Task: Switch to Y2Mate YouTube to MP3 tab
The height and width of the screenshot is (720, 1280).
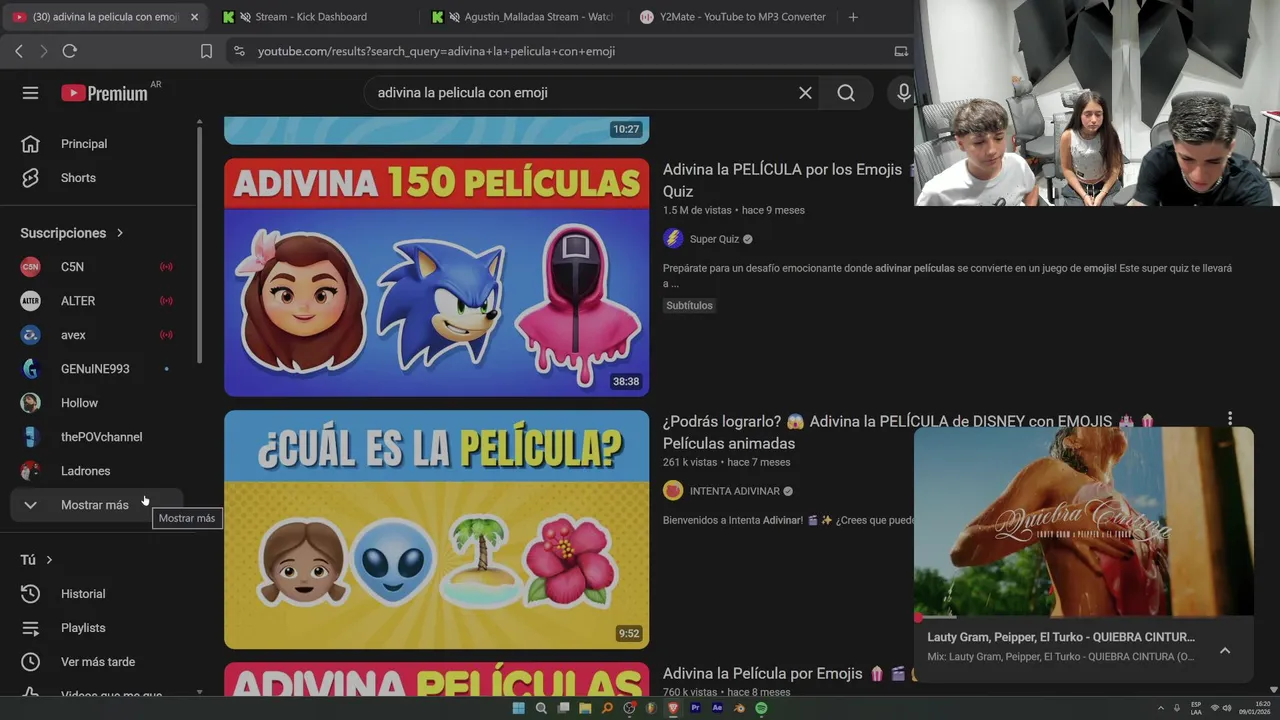Action: 732,17
